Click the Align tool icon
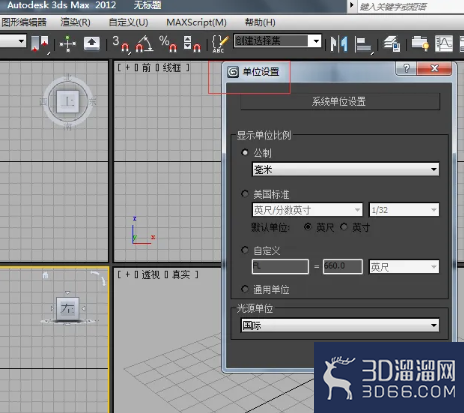 click(363, 44)
